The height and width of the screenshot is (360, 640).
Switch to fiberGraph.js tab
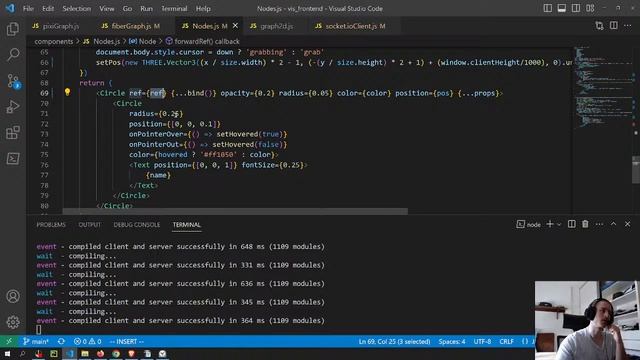131,26
